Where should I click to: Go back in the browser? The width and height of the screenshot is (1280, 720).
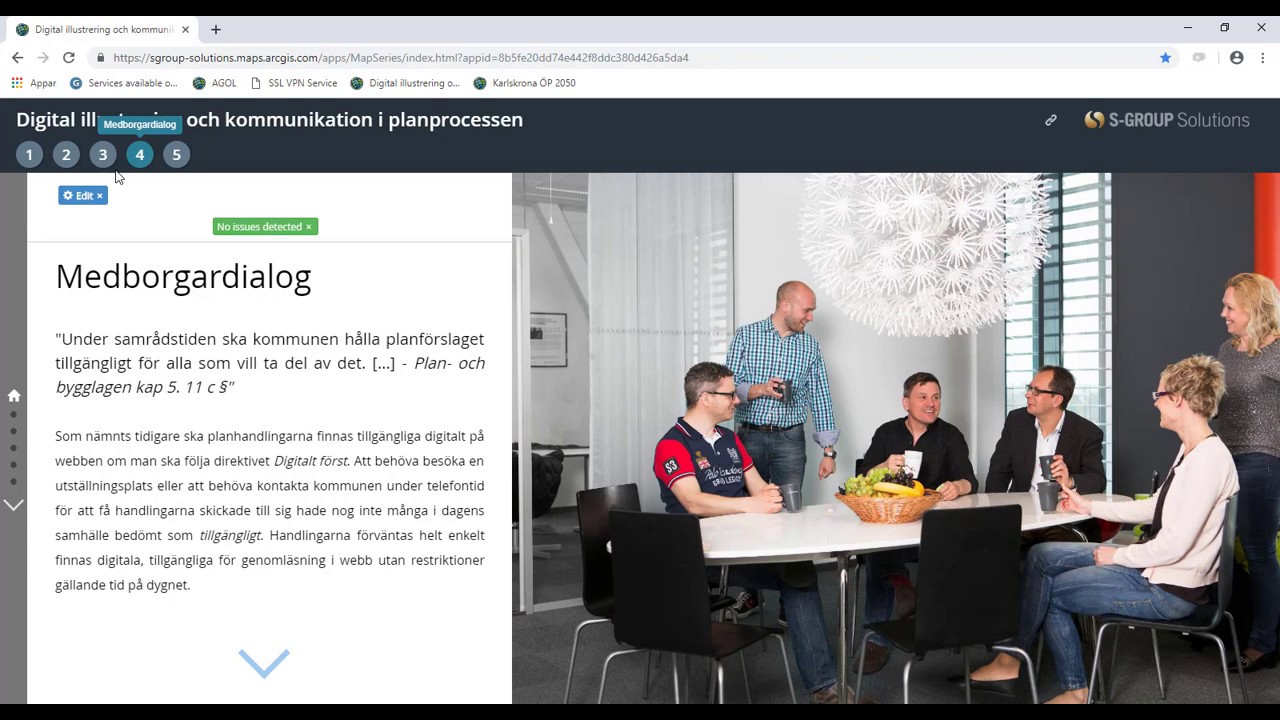[x=17, y=58]
